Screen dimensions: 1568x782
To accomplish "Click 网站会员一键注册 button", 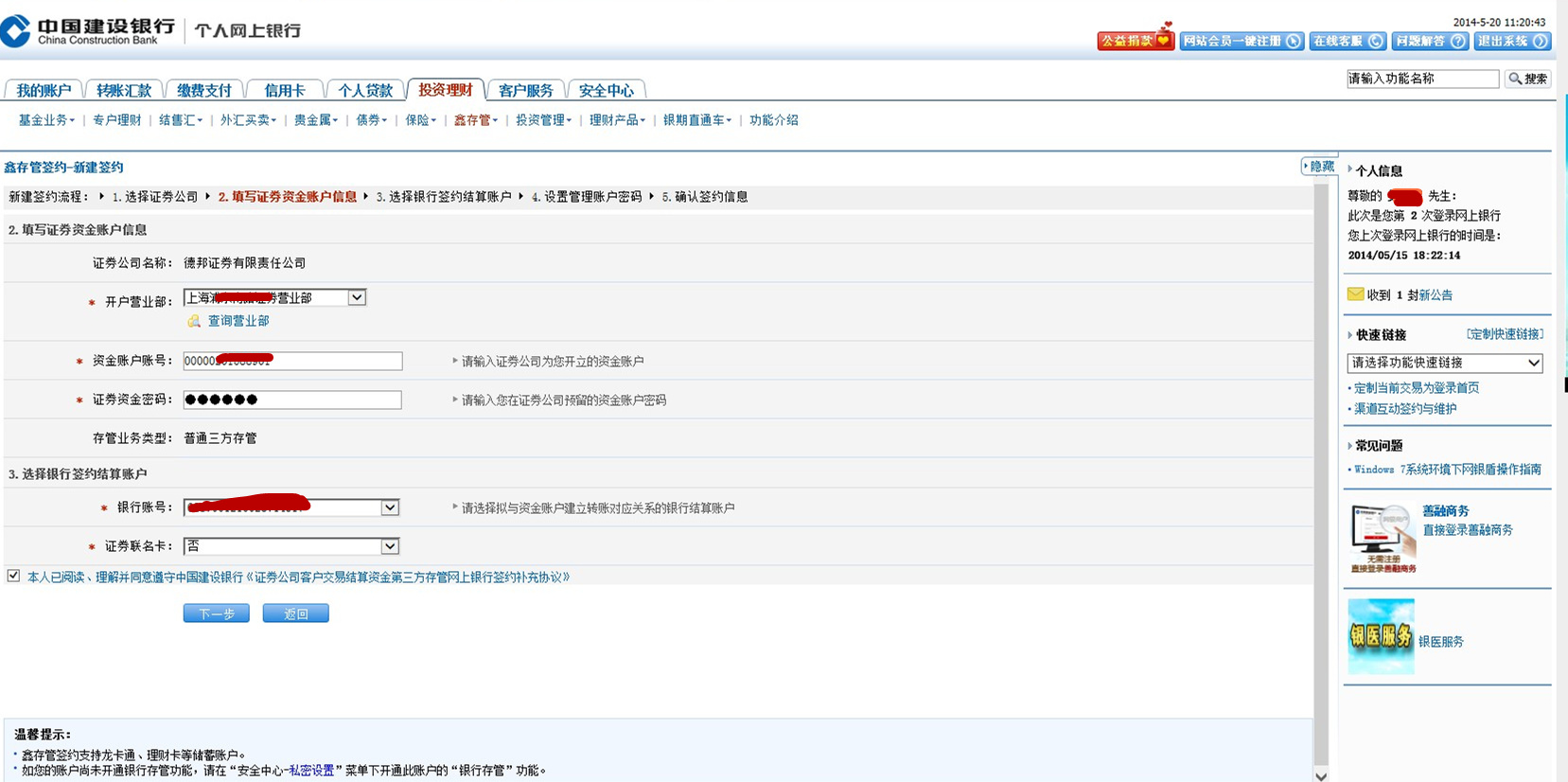I will tap(1242, 41).
